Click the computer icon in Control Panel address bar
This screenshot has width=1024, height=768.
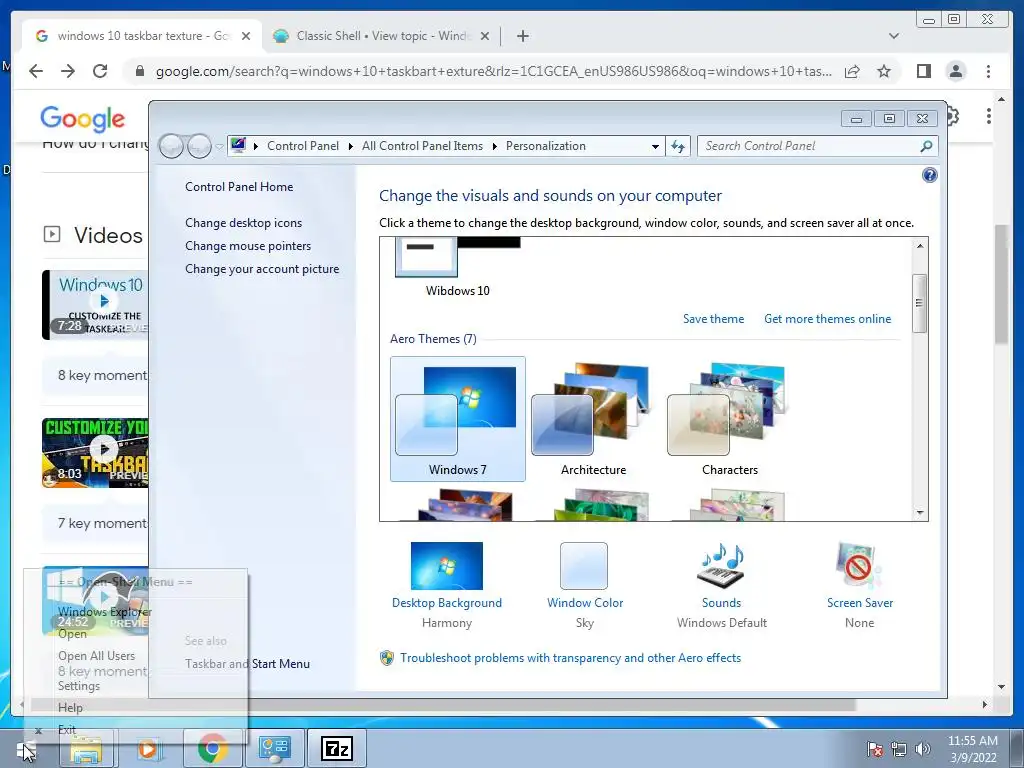point(238,145)
